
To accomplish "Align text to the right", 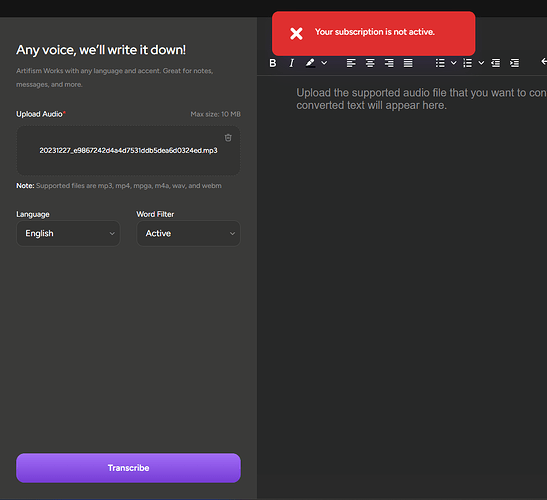I will [x=389, y=63].
